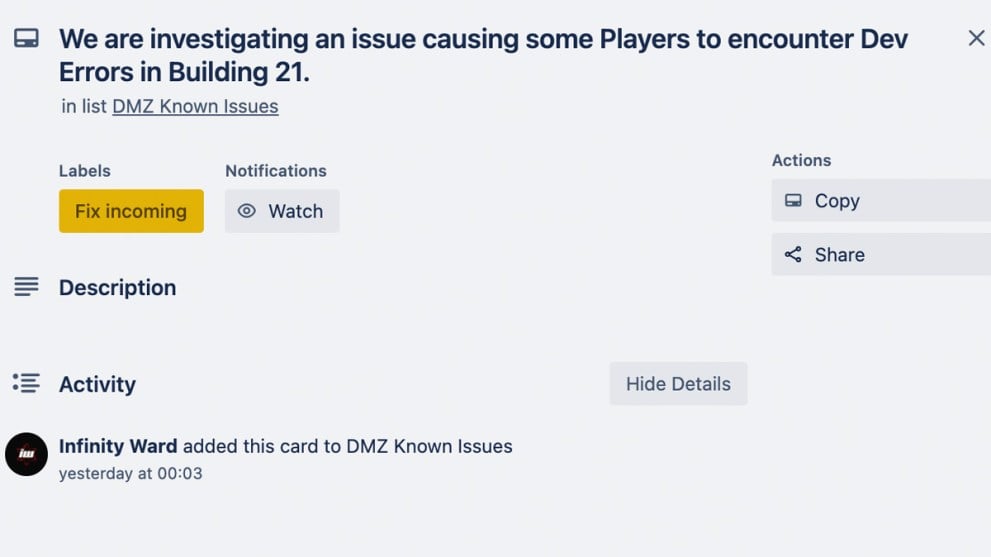The height and width of the screenshot is (557, 991).
Task: Click the Share network icon
Action: pos(793,255)
